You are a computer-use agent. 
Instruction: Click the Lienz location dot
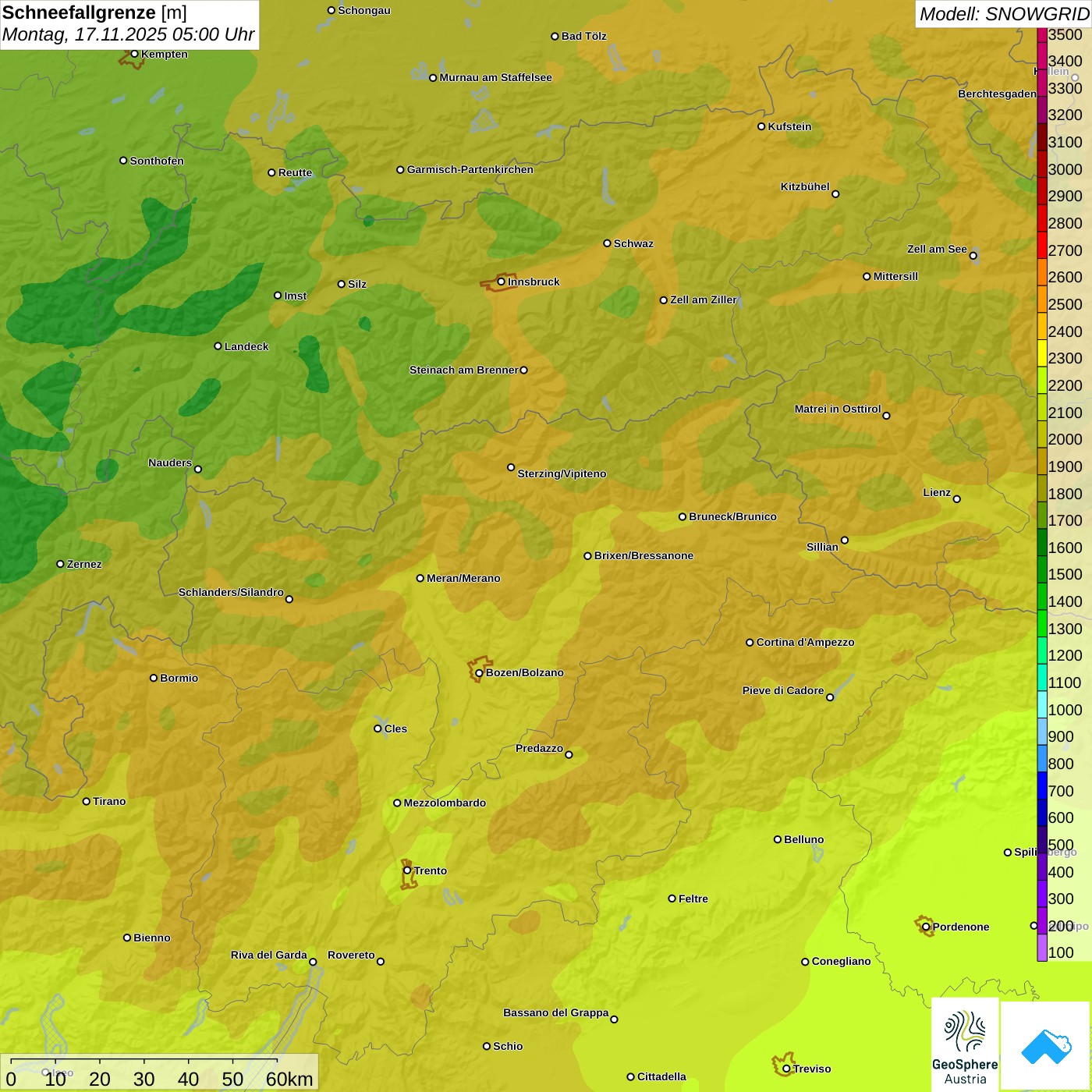pos(957,498)
